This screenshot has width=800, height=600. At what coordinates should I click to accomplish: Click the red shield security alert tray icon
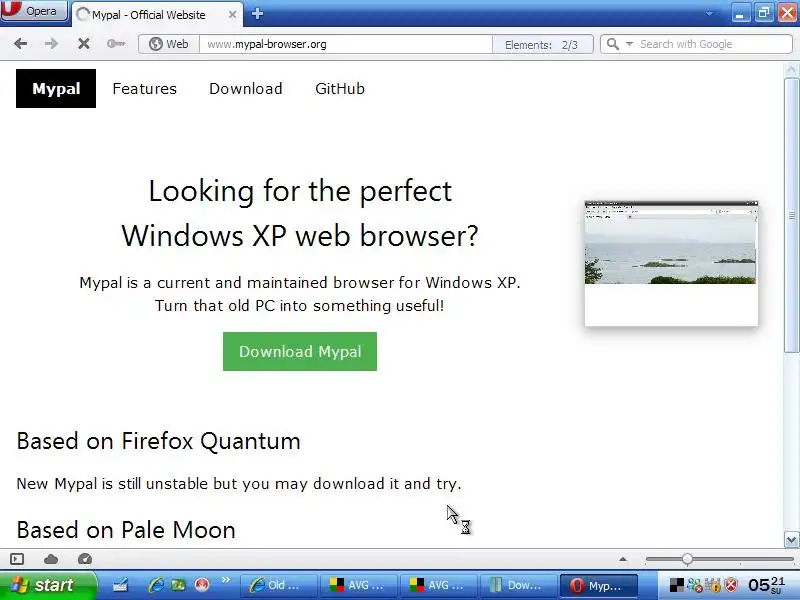tap(732, 585)
